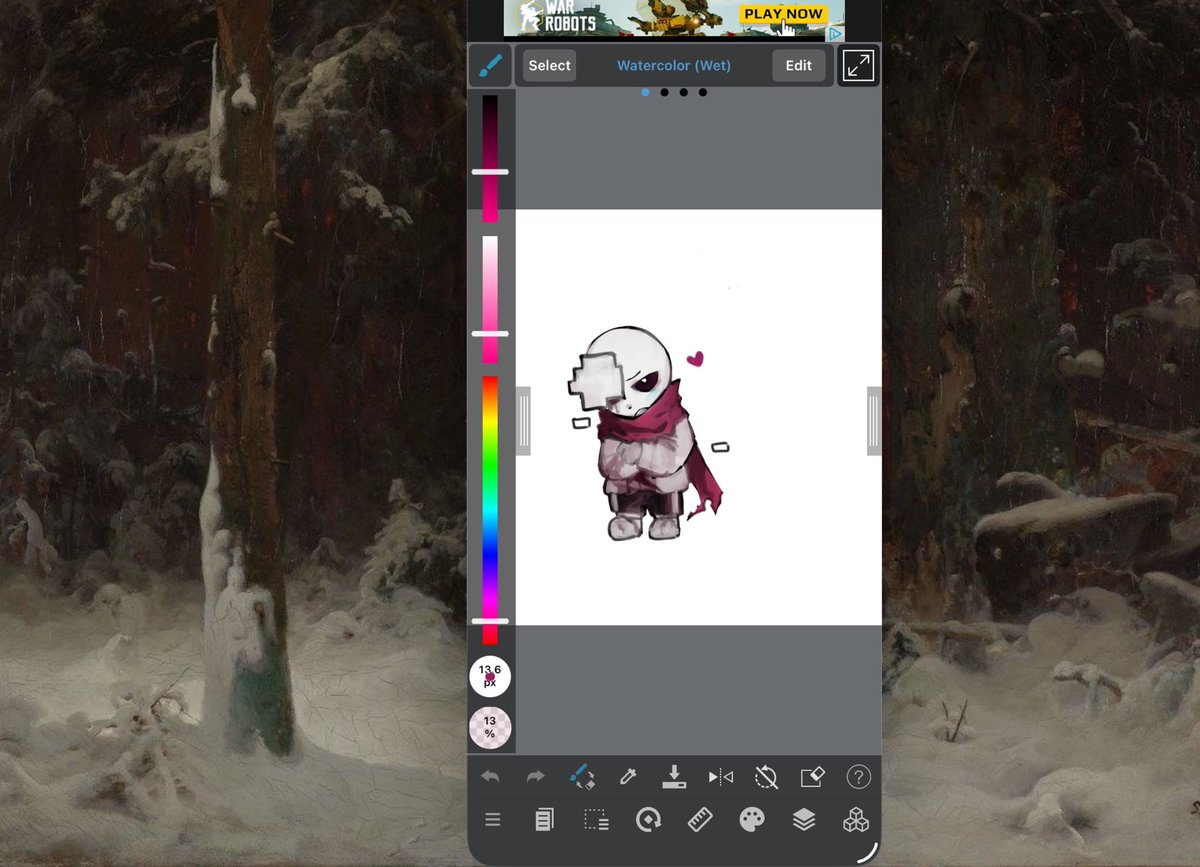
Task: Go to second brush page dot
Action: click(664, 92)
